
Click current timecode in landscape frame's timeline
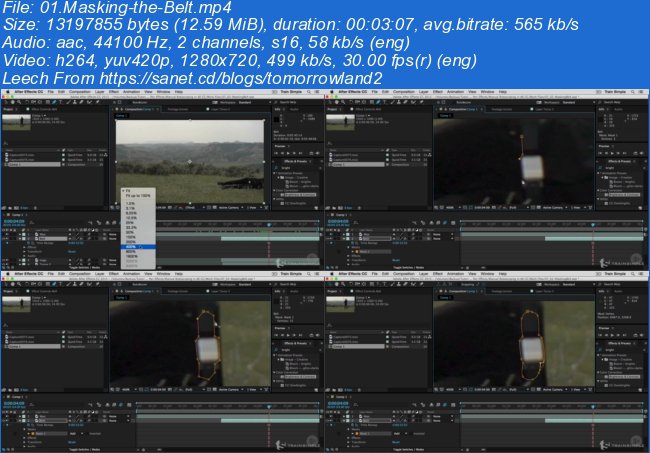tap(14, 222)
